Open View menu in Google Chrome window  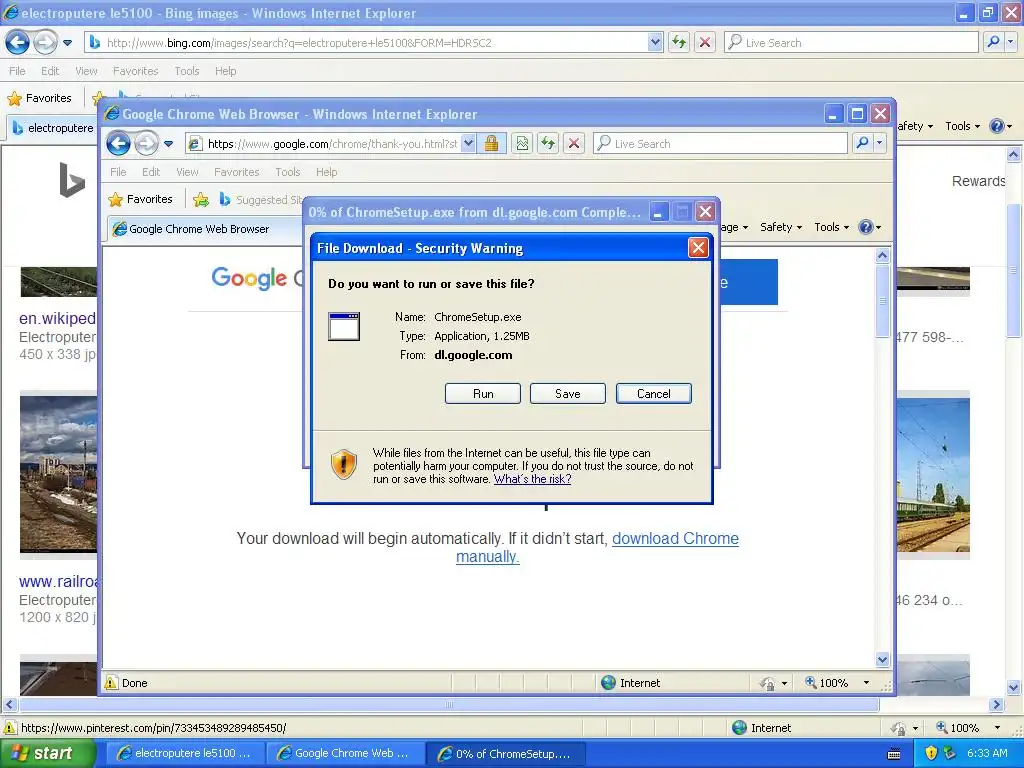[187, 172]
